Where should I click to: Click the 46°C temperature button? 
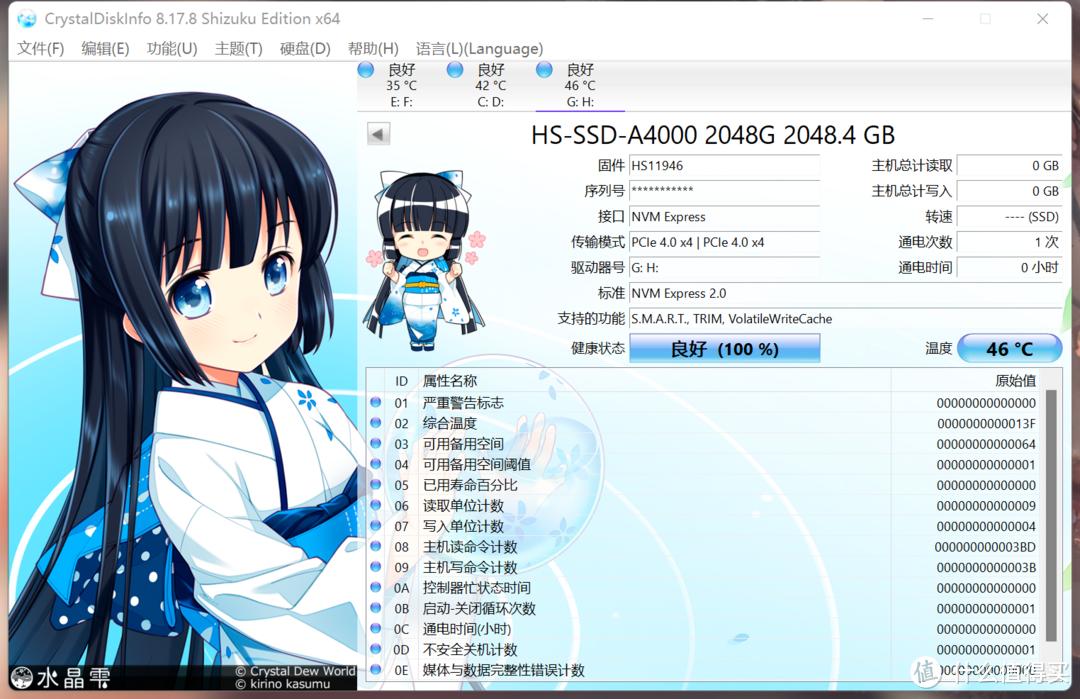coord(1009,348)
